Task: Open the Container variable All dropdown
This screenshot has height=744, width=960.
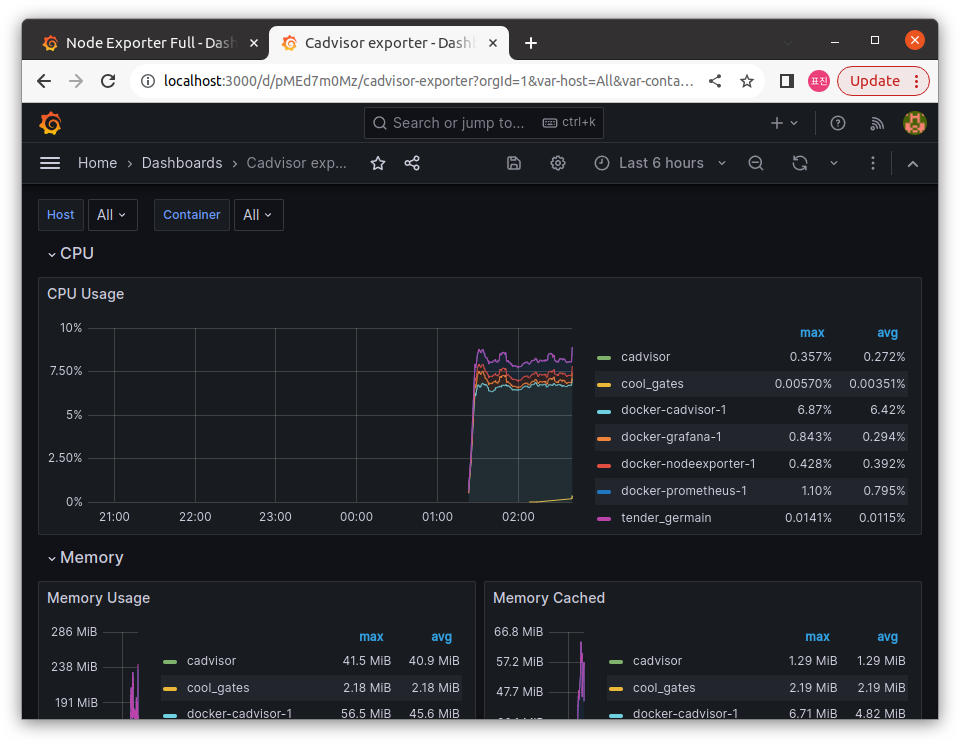Action: (x=258, y=215)
